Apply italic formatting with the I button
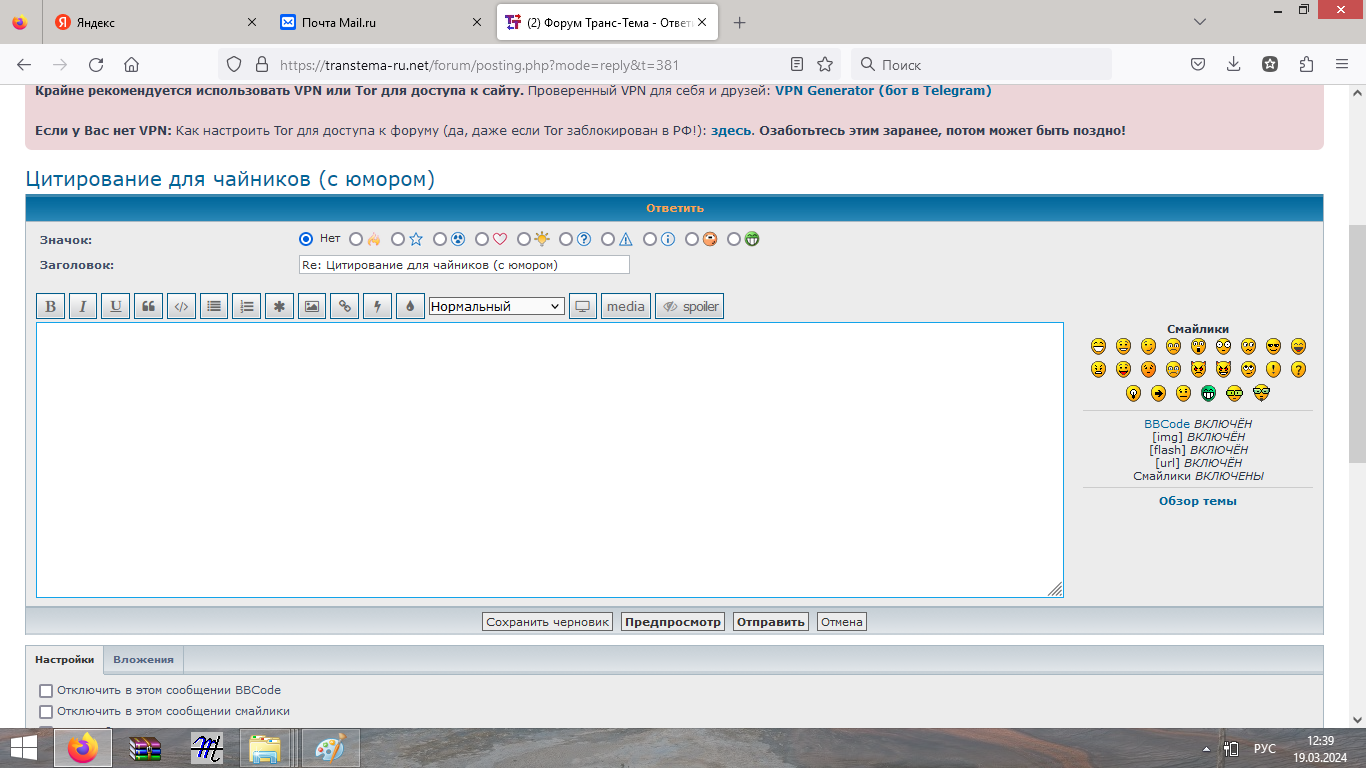This screenshot has height=768, width=1366. [83, 306]
